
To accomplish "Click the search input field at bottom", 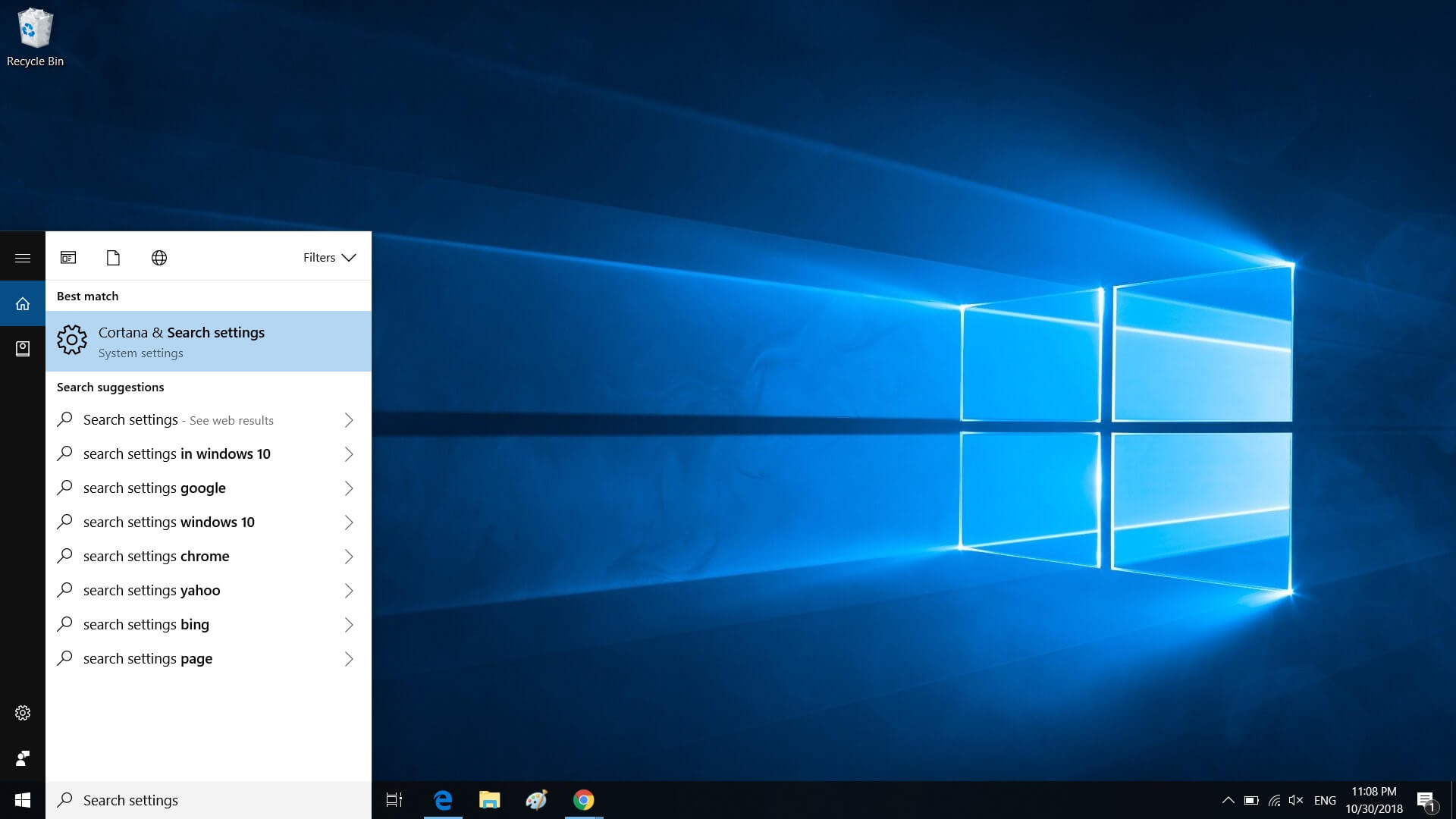I will 208,800.
